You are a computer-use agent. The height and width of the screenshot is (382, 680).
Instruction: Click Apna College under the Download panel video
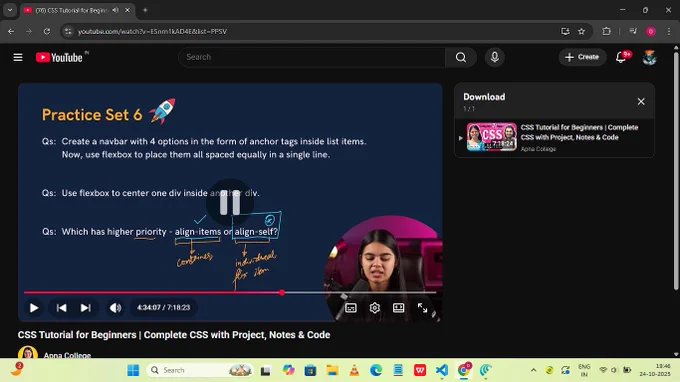click(x=538, y=149)
